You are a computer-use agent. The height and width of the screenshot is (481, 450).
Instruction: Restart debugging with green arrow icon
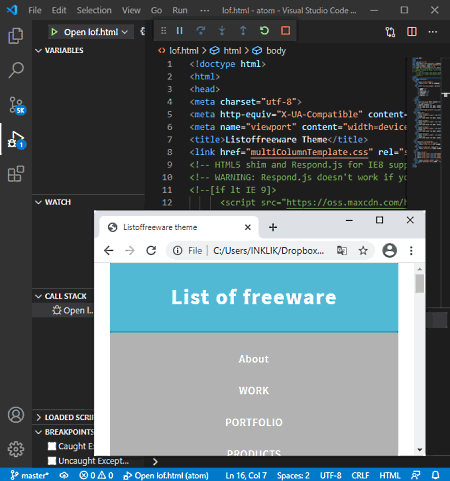264,31
